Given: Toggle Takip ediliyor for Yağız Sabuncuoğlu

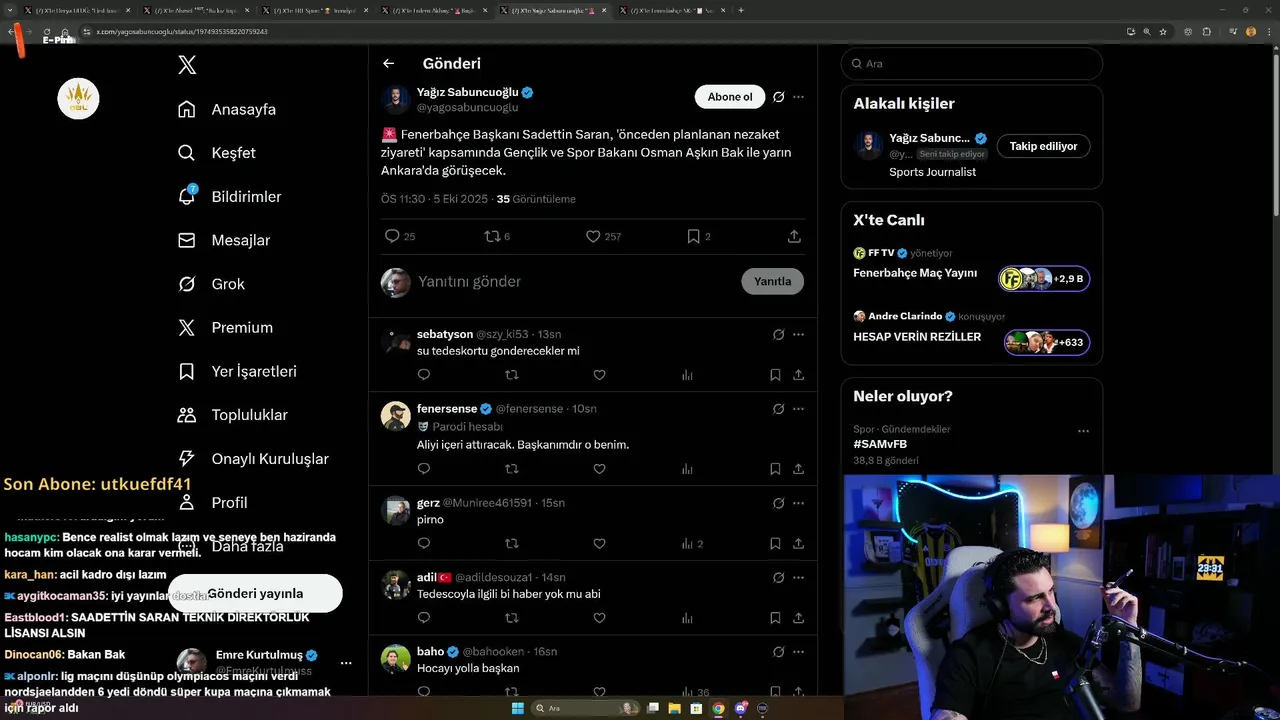Looking at the screenshot, I should point(1043,146).
